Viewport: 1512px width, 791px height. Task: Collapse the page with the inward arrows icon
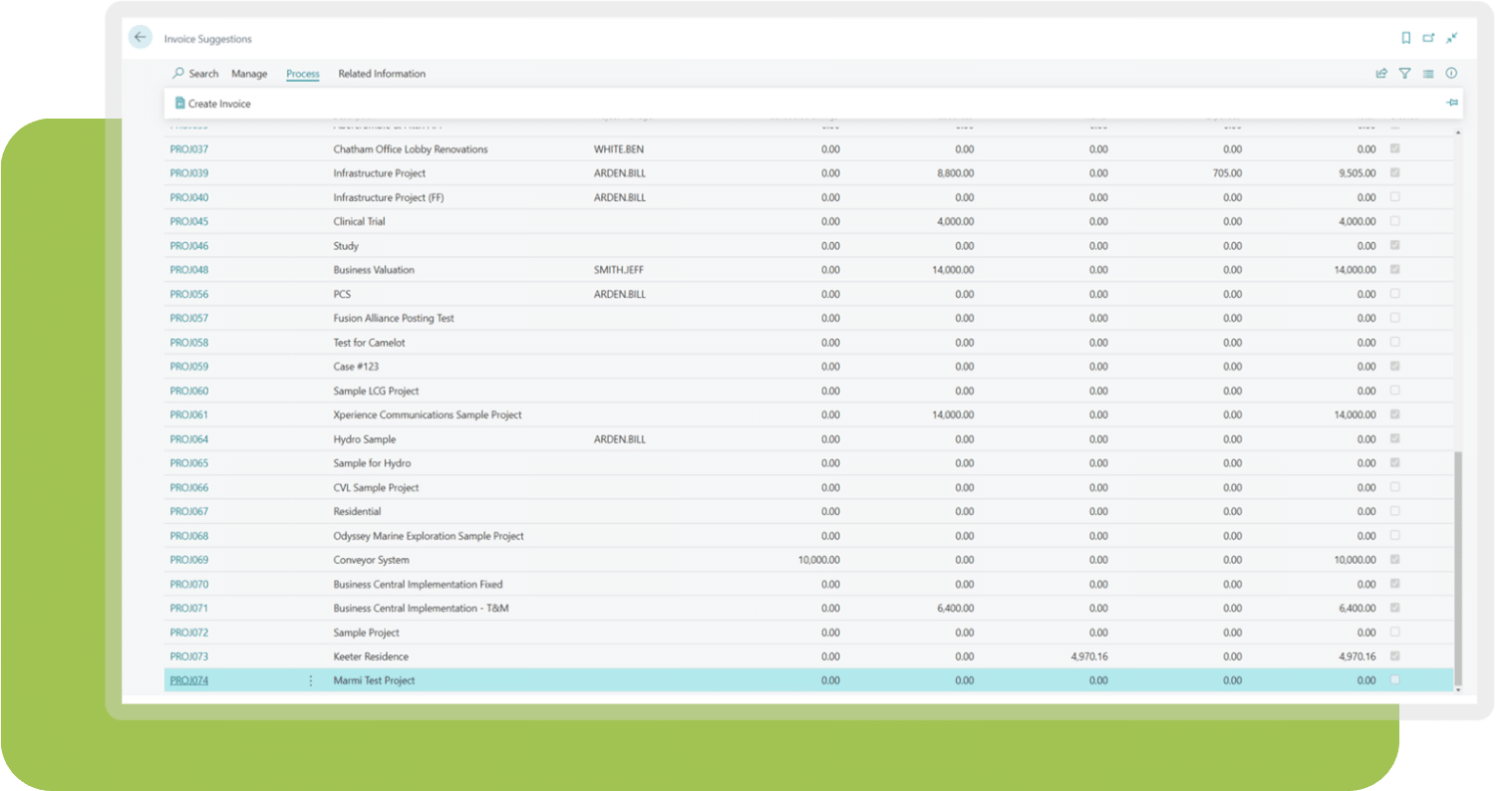1452,38
